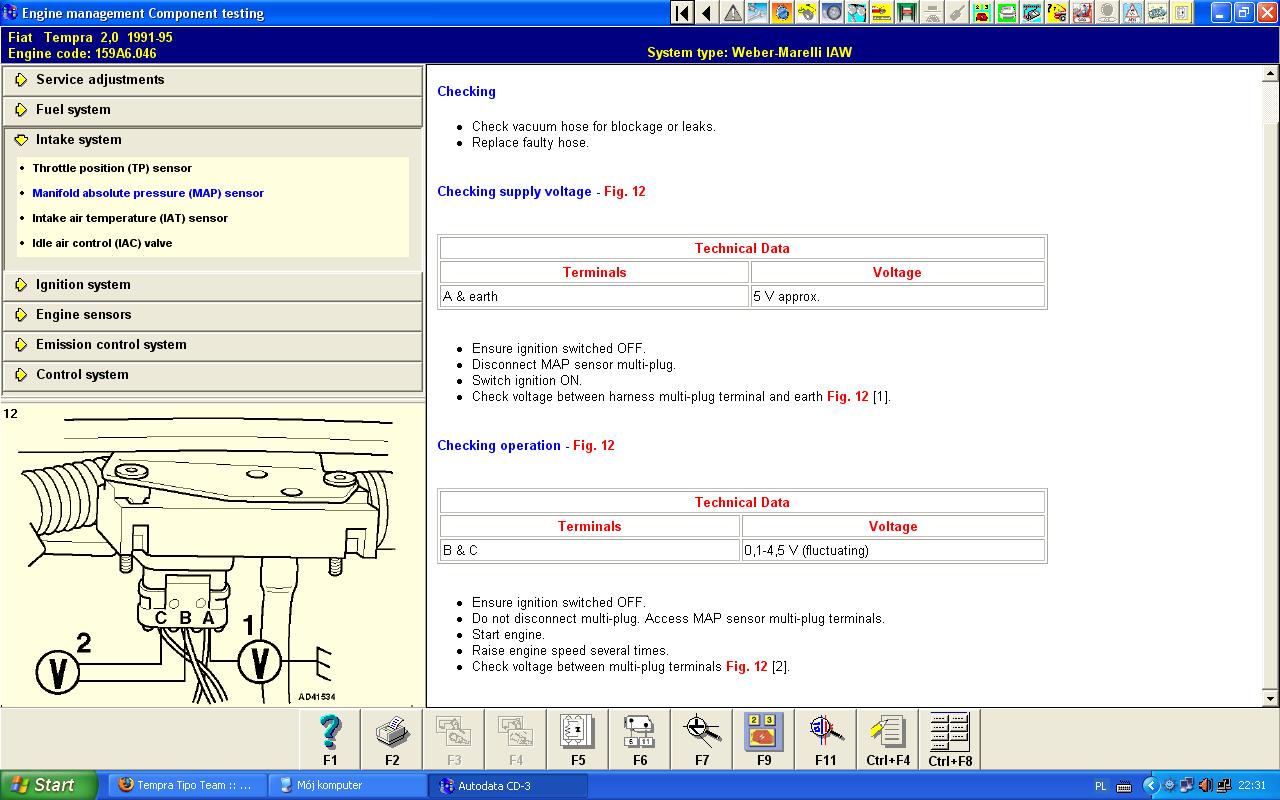
Task: Click the F6 connector pin layout button
Action: click(x=640, y=739)
